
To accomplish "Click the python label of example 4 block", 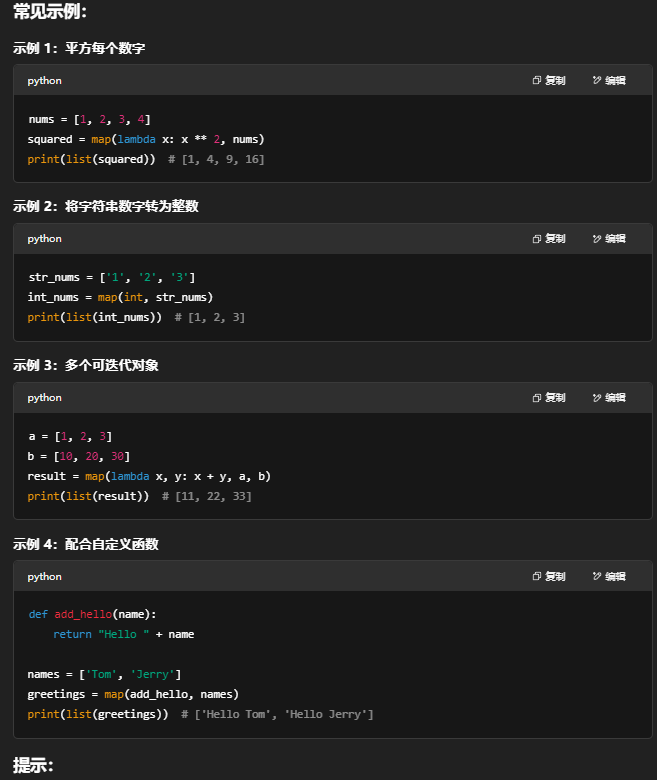I will [x=44, y=577].
